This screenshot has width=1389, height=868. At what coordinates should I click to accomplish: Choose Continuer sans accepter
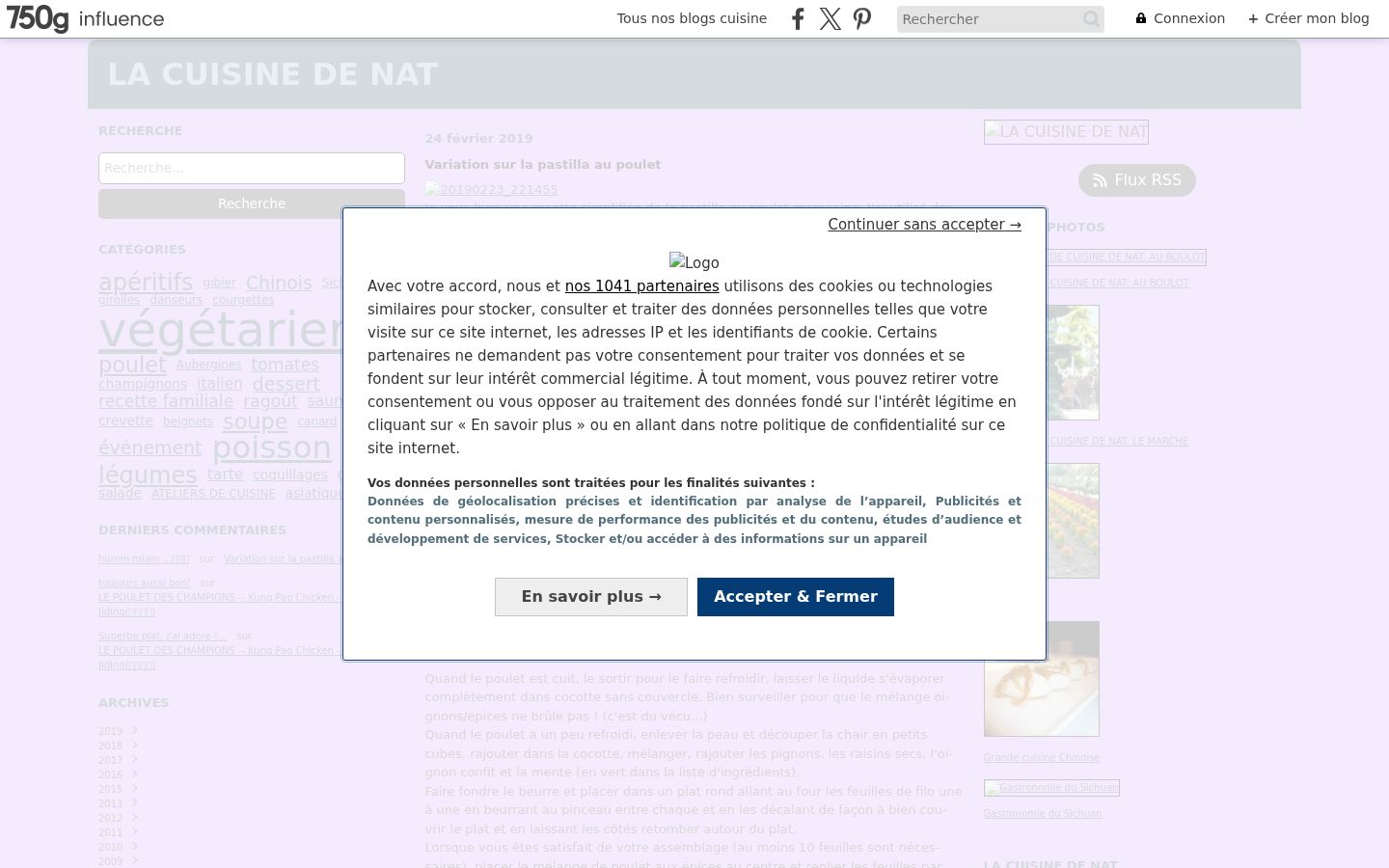pyautogui.click(x=924, y=225)
